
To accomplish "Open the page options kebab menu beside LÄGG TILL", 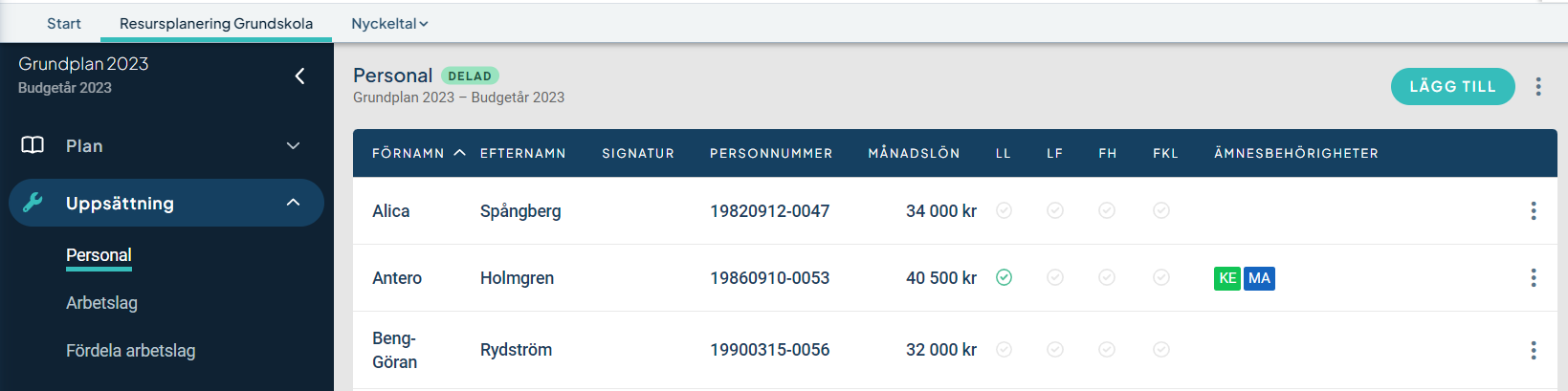I will 1538,87.
